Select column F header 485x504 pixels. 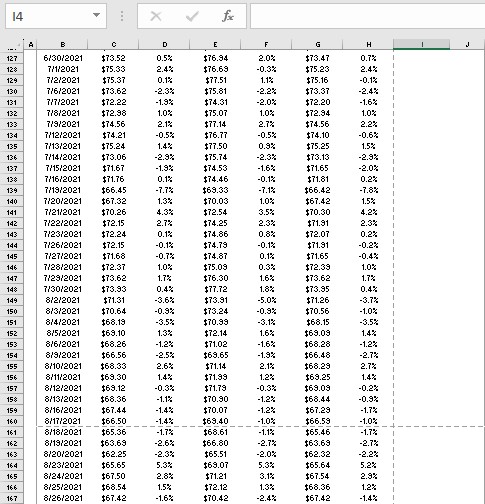pyautogui.click(x=266, y=44)
